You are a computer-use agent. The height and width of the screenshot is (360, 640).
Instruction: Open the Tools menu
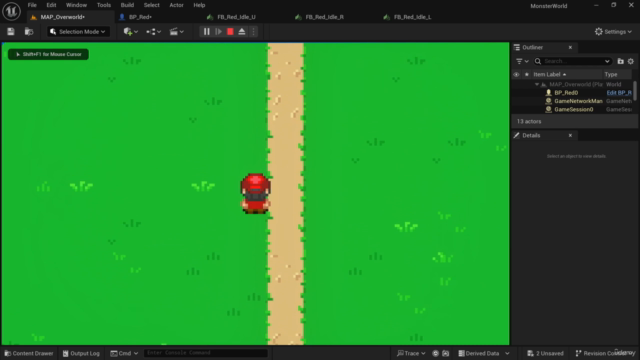point(104,5)
